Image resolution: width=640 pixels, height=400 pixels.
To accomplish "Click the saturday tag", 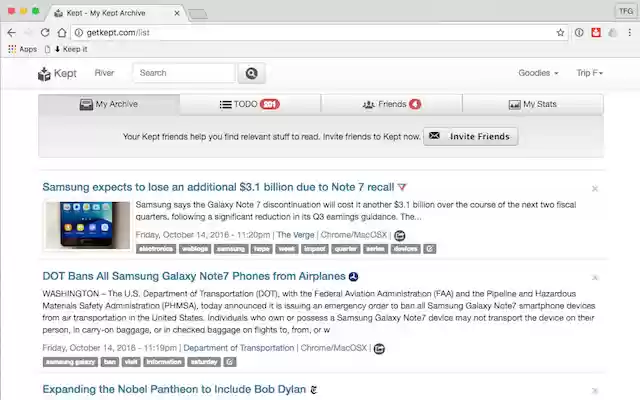I will [204, 362].
